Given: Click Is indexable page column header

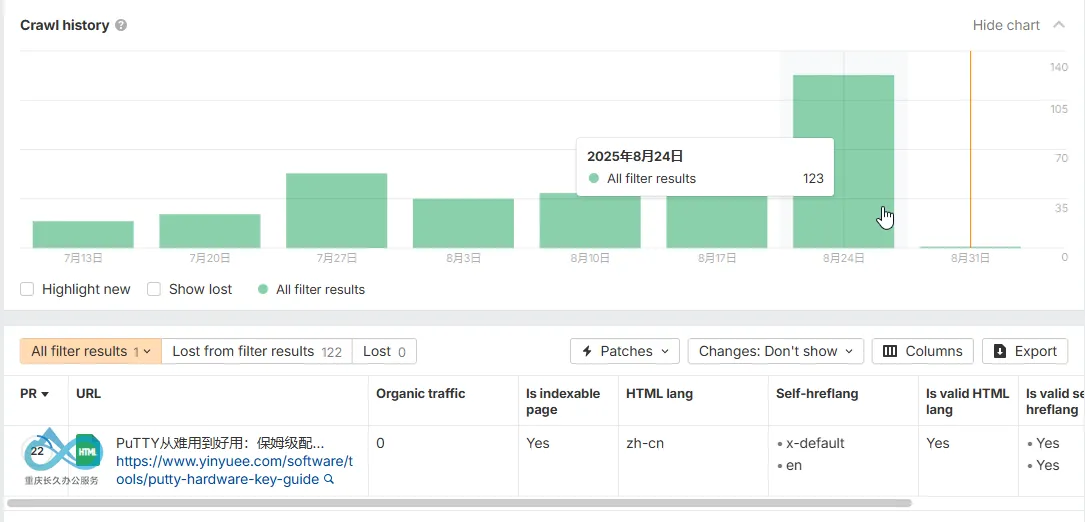Looking at the screenshot, I should (x=563, y=402).
